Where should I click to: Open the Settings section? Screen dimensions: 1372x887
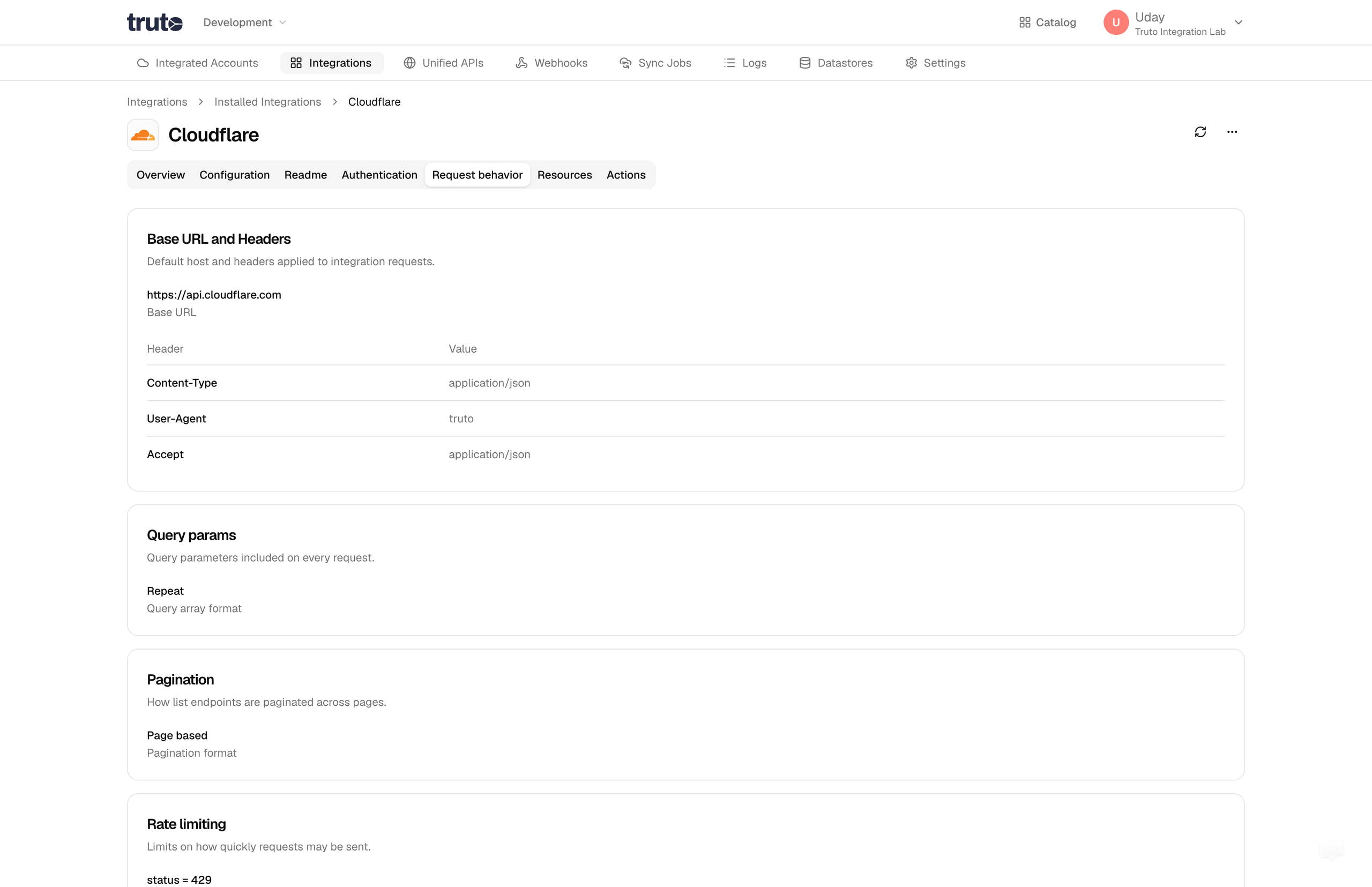[935, 63]
